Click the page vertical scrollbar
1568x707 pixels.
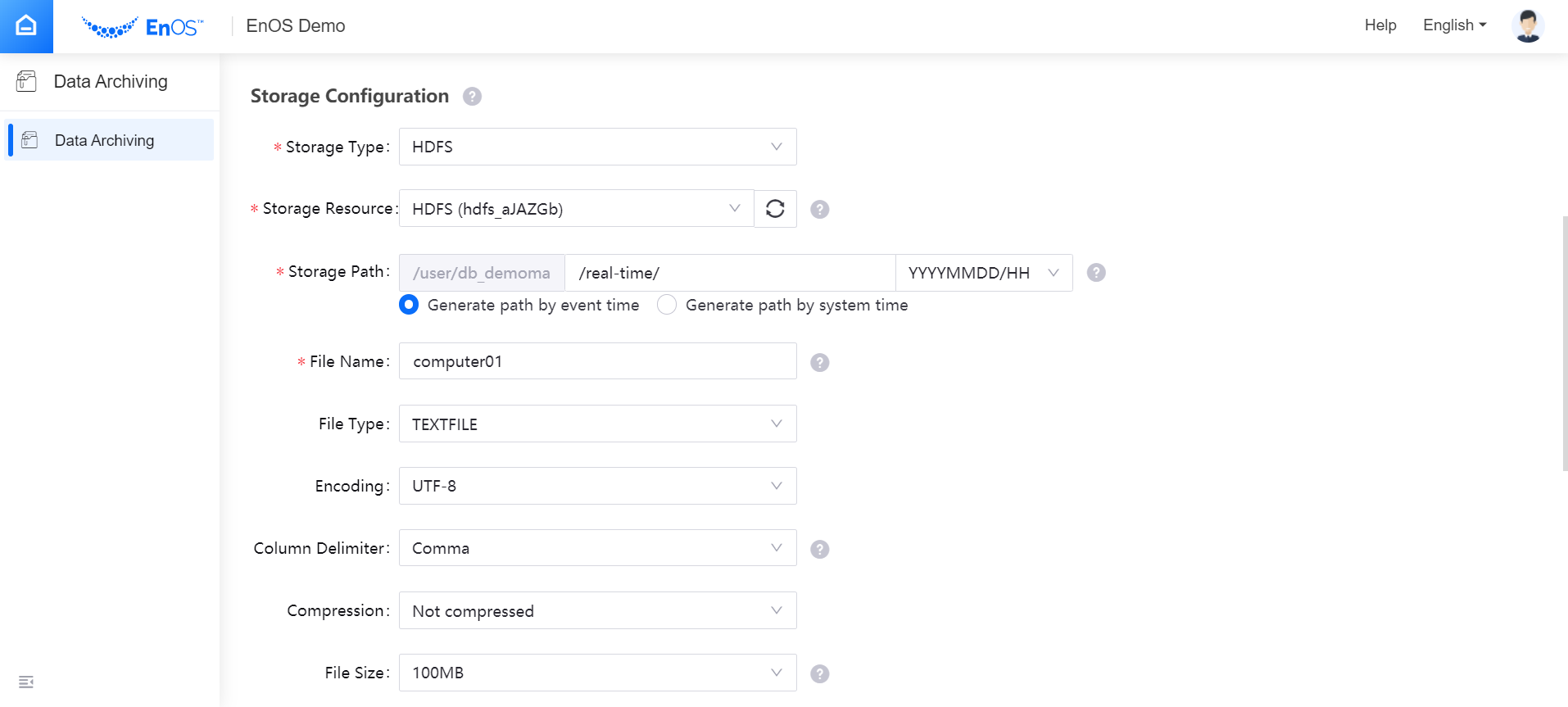(x=1565, y=343)
